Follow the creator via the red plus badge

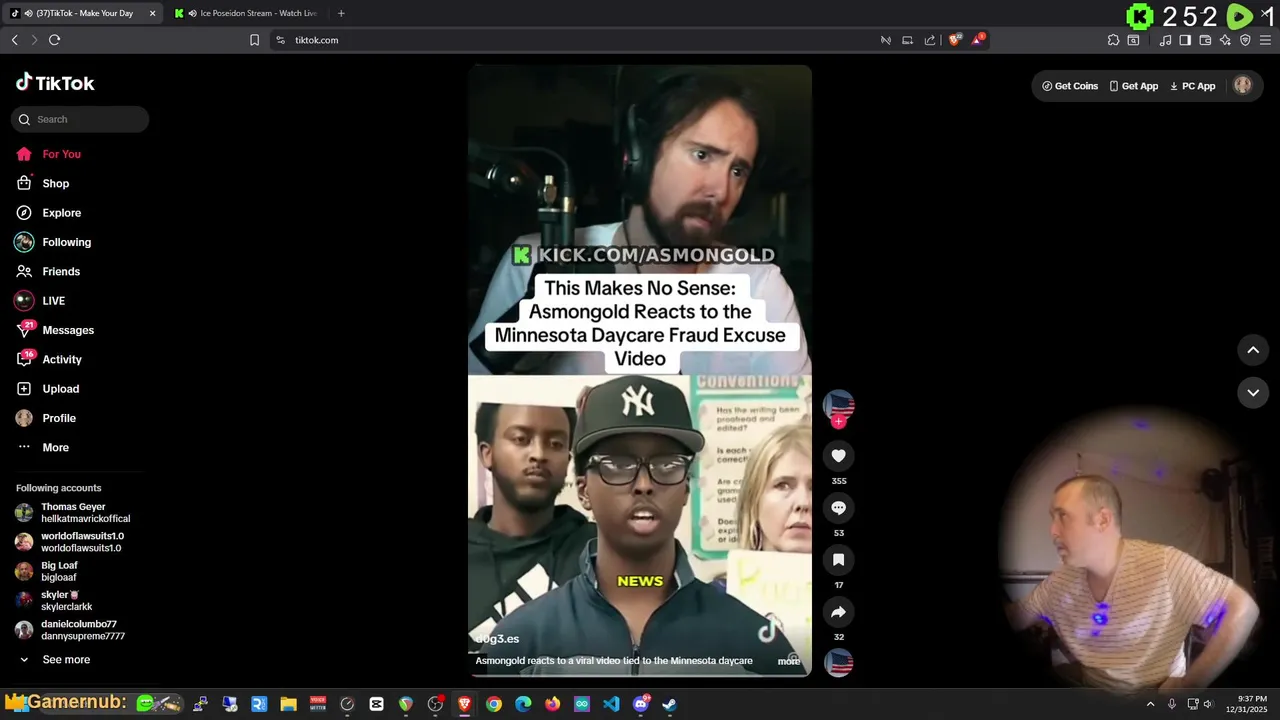[838, 422]
